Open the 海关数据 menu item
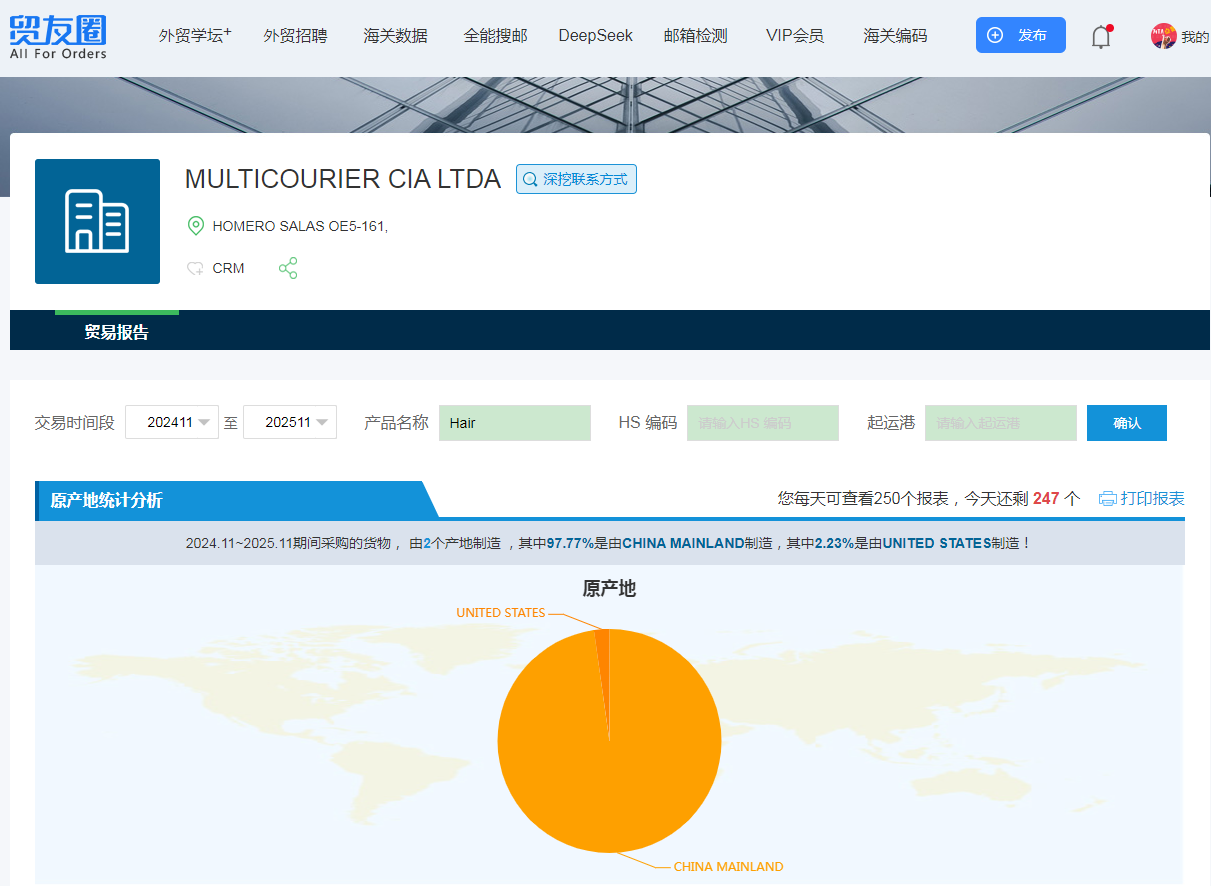 coord(395,36)
